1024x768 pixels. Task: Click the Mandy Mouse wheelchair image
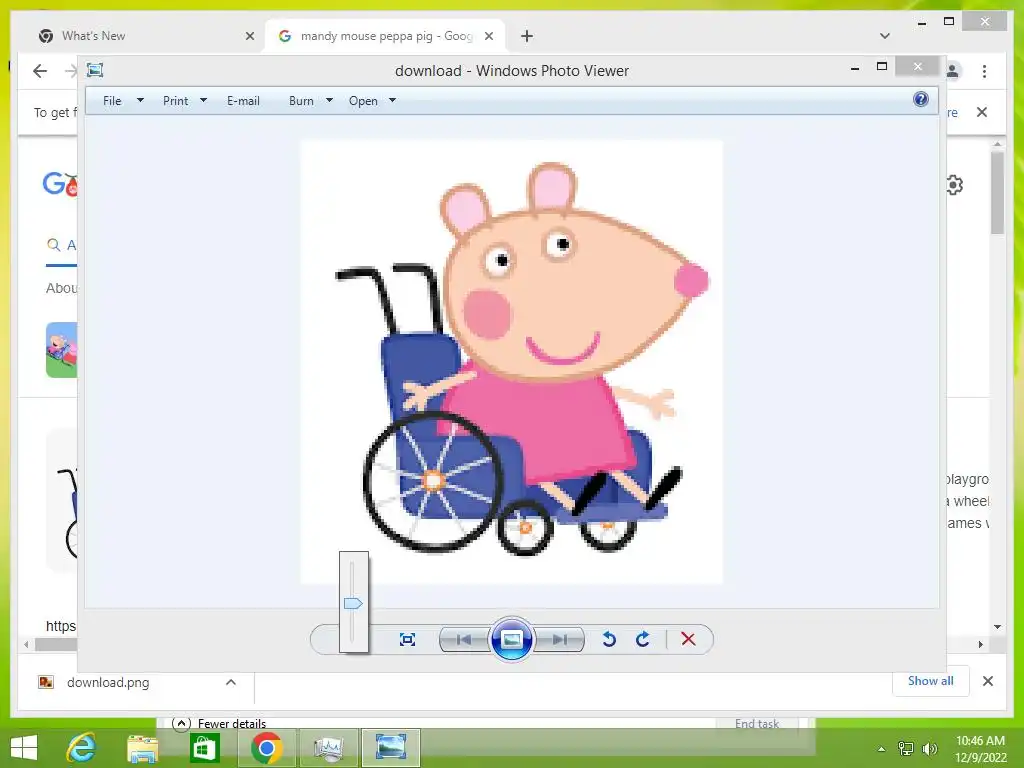click(x=511, y=361)
